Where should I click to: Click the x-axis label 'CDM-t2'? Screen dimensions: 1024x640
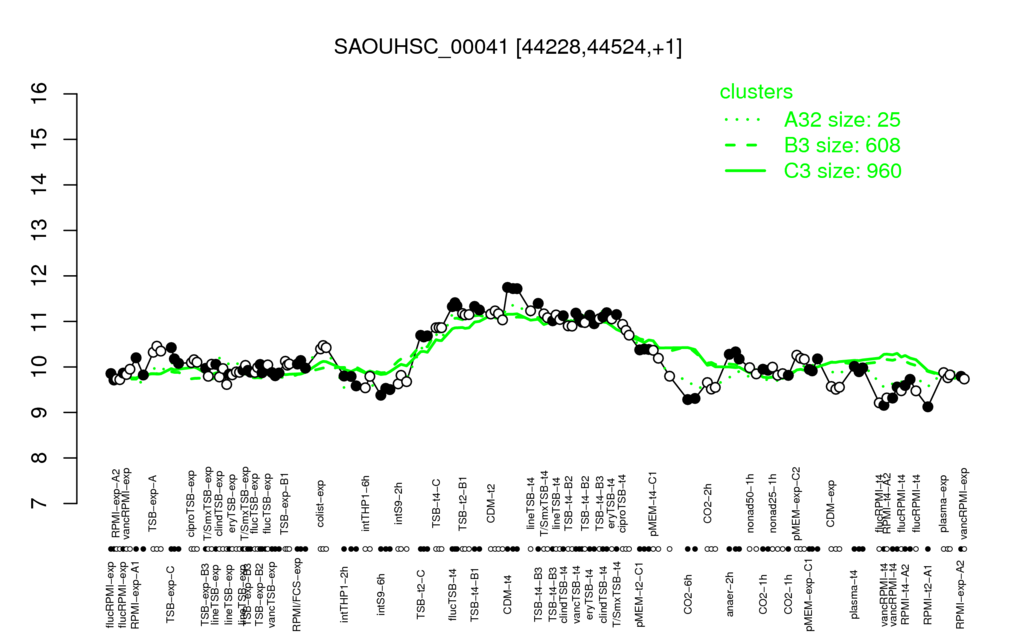(491, 505)
